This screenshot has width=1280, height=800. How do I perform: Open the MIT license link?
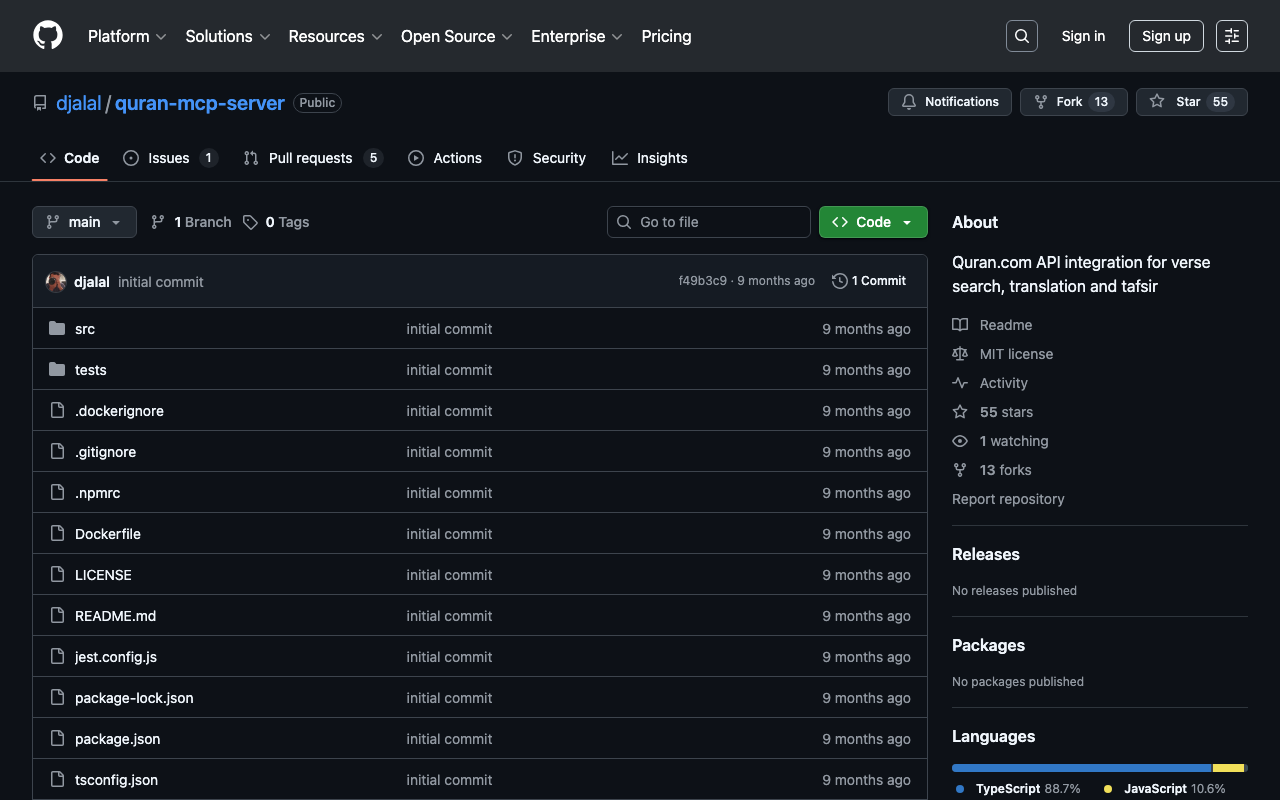[x=1016, y=354]
